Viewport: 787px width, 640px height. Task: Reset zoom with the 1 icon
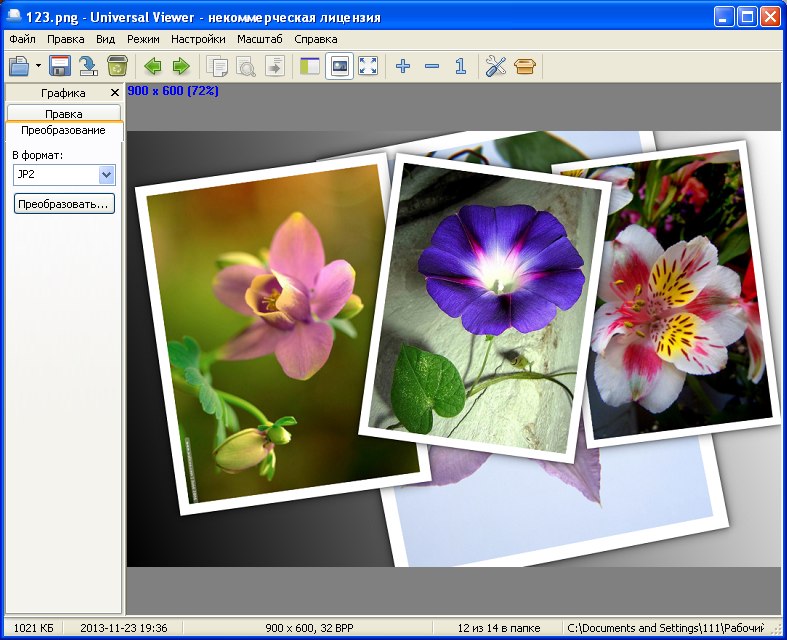coord(461,66)
